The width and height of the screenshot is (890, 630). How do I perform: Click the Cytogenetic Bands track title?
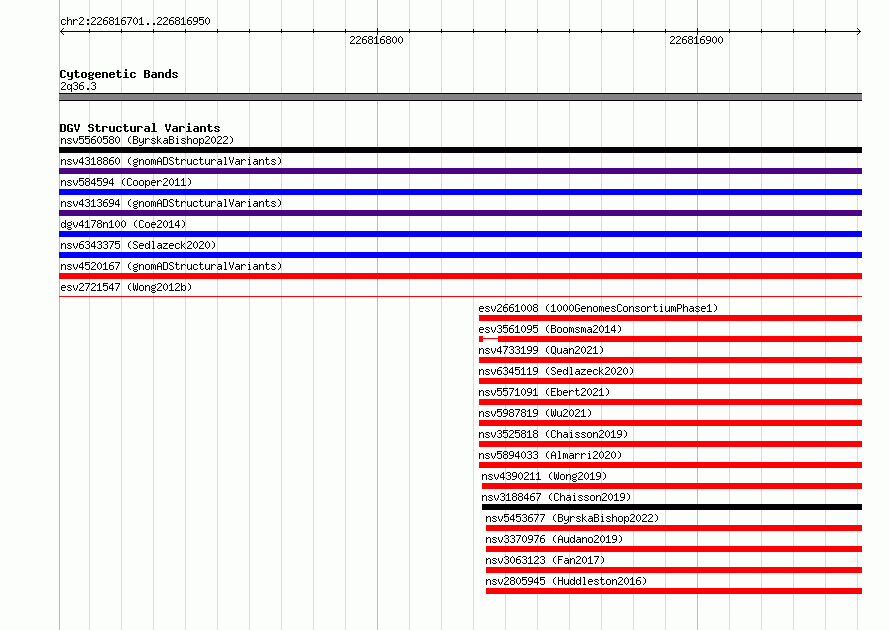point(119,74)
